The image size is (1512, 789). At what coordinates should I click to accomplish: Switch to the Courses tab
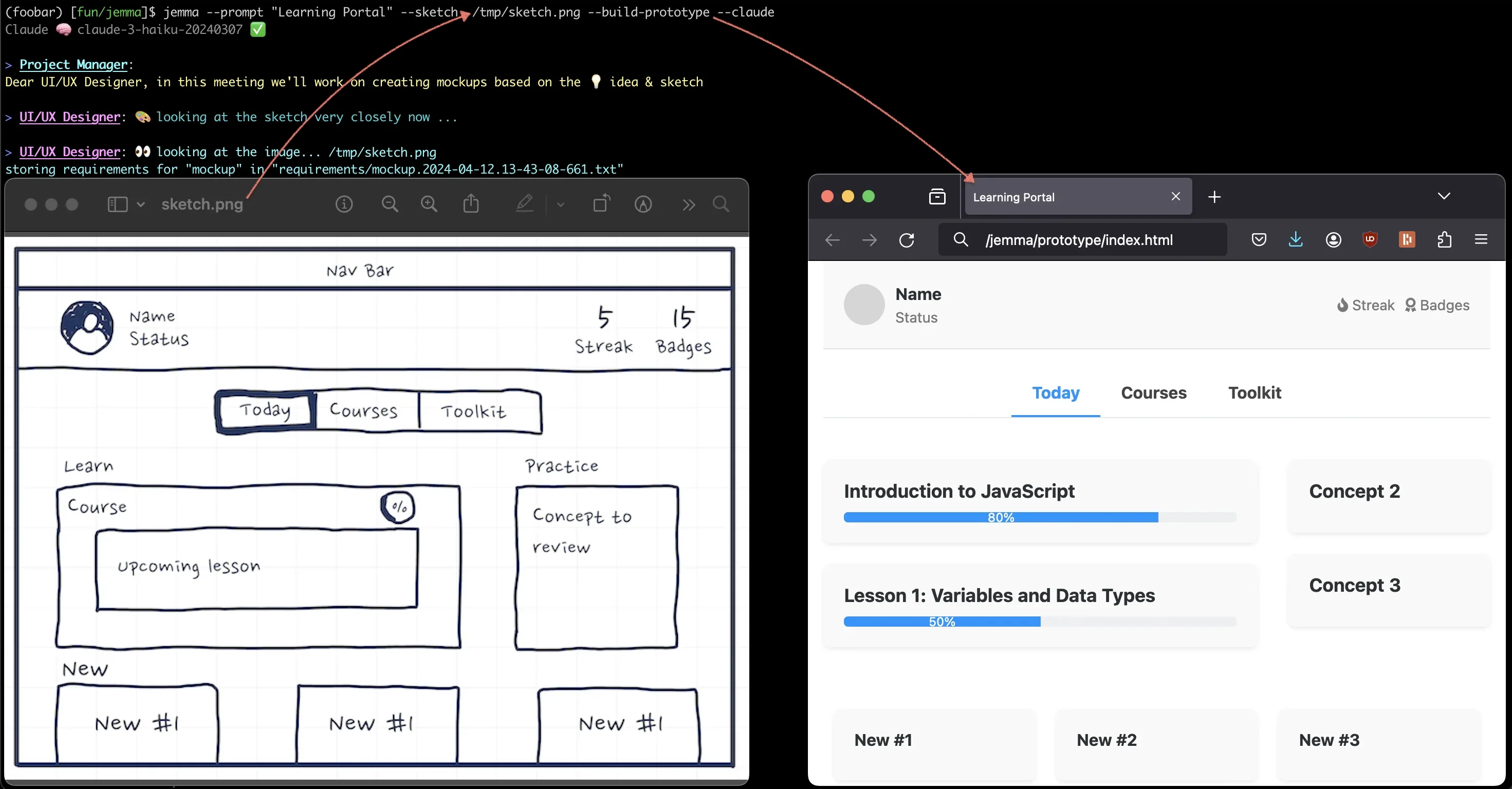click(x=1153, y=393)
